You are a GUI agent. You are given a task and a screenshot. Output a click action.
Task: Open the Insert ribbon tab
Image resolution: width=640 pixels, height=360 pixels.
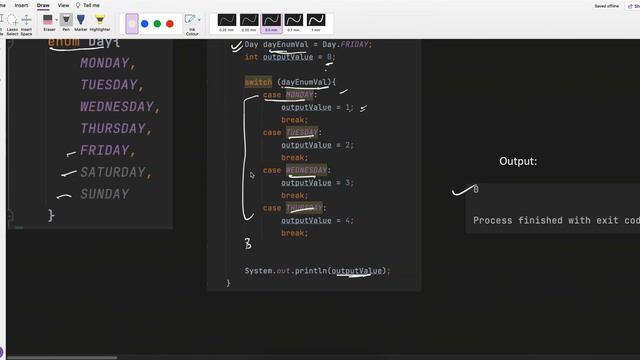(x=21, y=5)
